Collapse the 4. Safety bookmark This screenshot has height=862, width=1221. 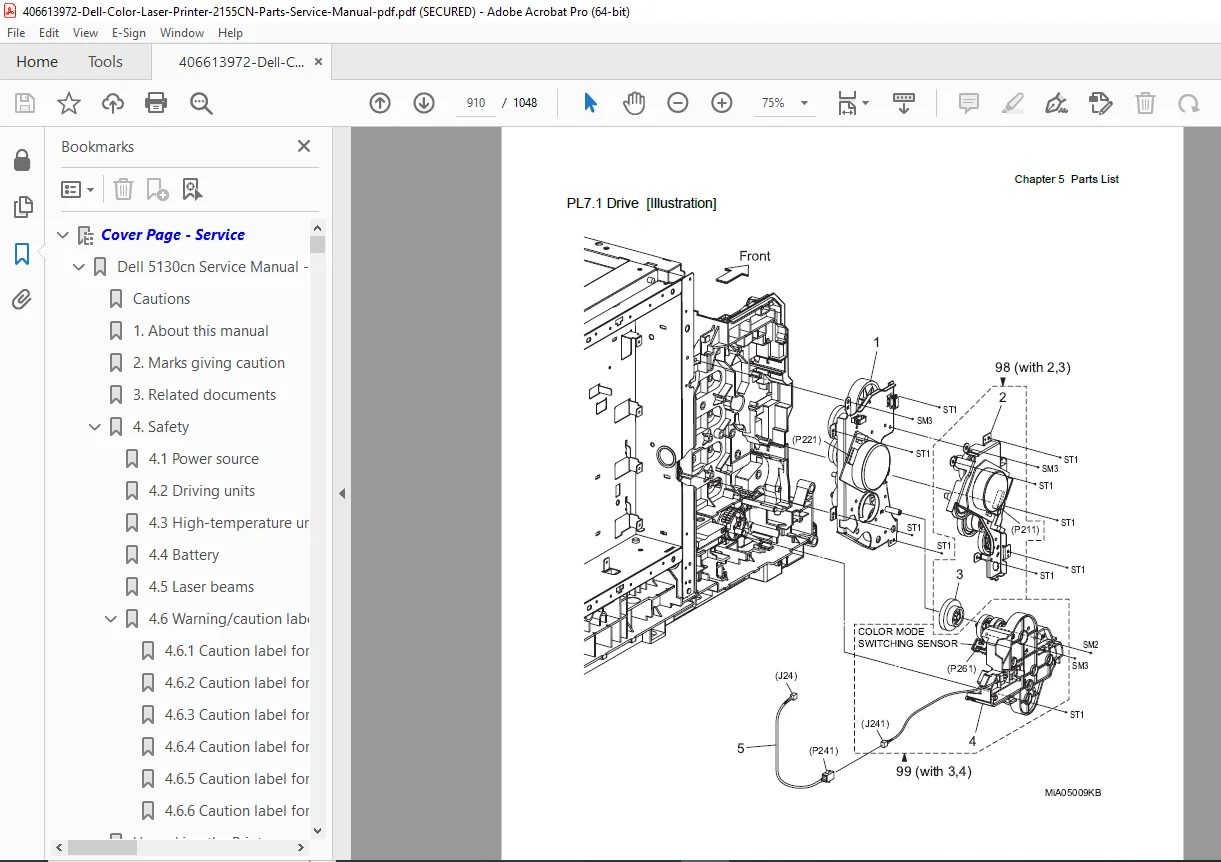click(x=95, y=427)
